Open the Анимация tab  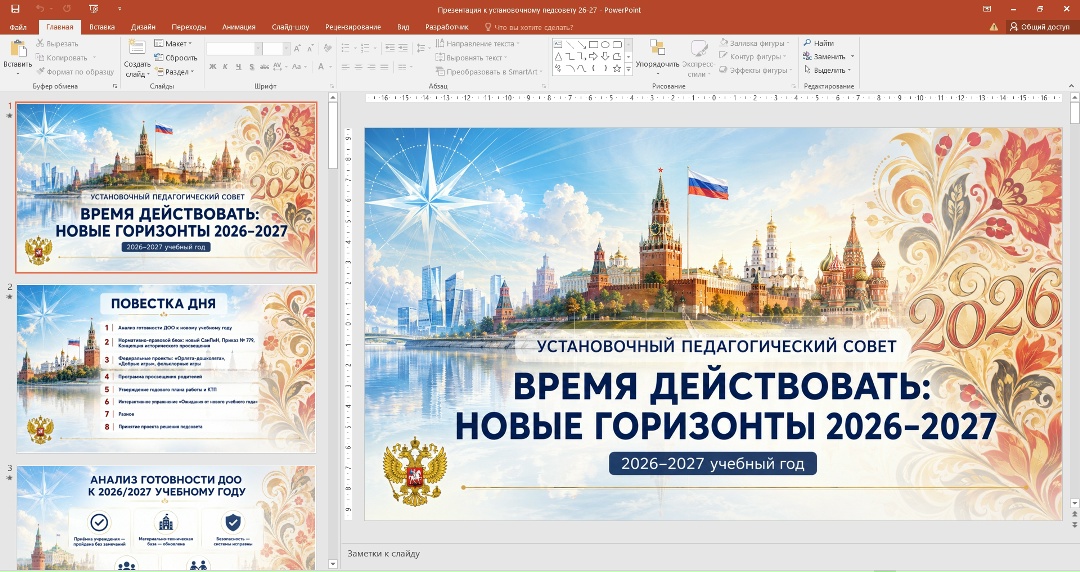238,27
